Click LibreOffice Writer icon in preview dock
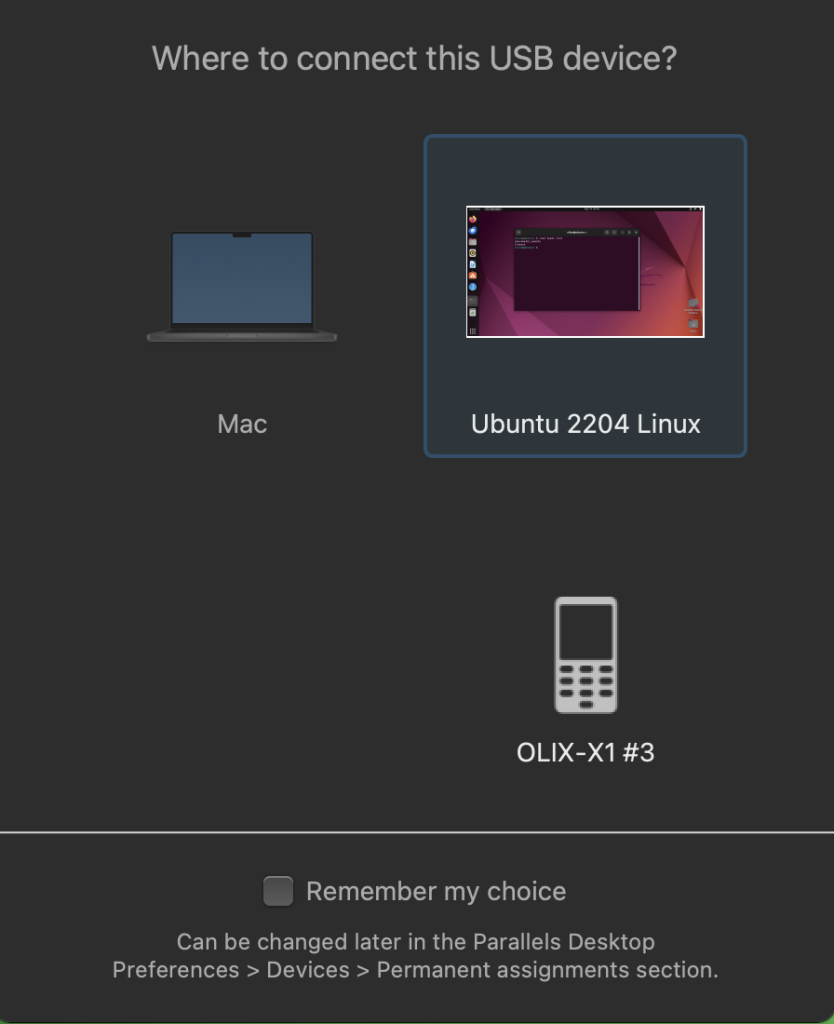Image resolution: width=834 pixels, height=1024 pixels. coord(473,264)
